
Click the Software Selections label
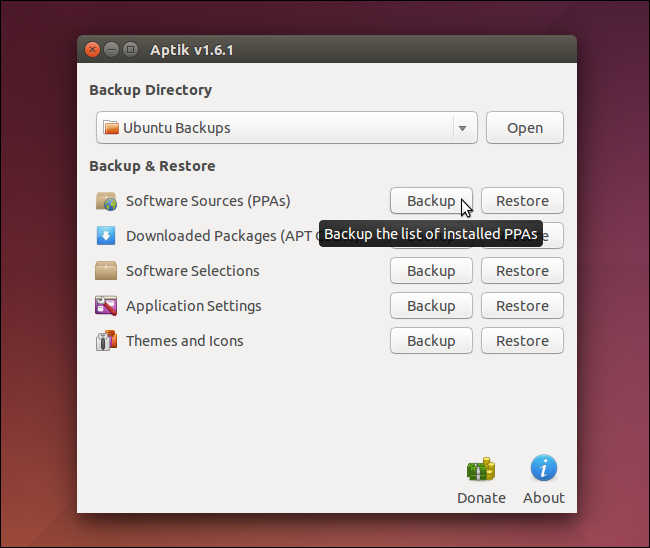[193, 271]
